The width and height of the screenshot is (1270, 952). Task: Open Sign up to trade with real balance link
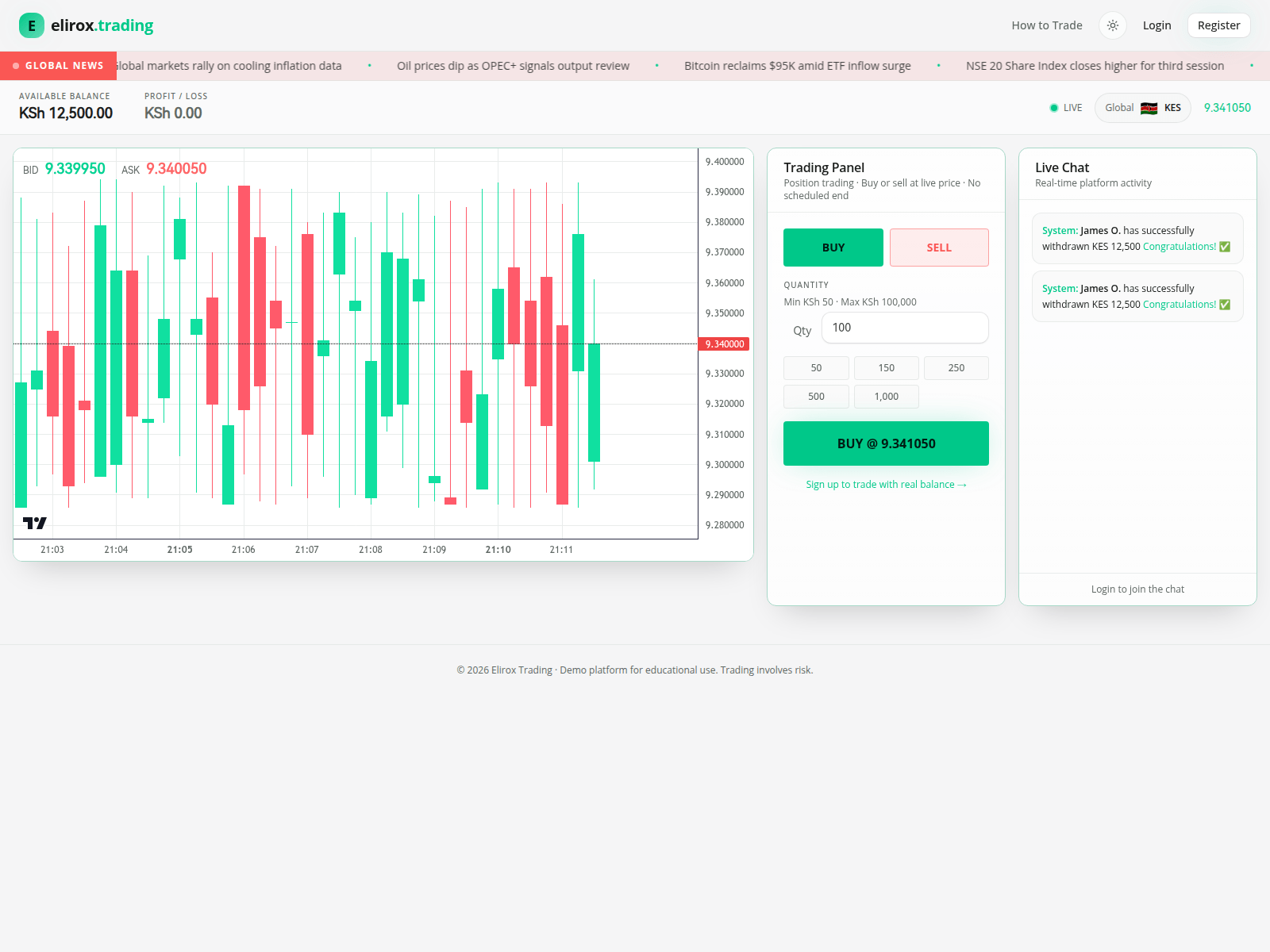[x=886, y=485]
